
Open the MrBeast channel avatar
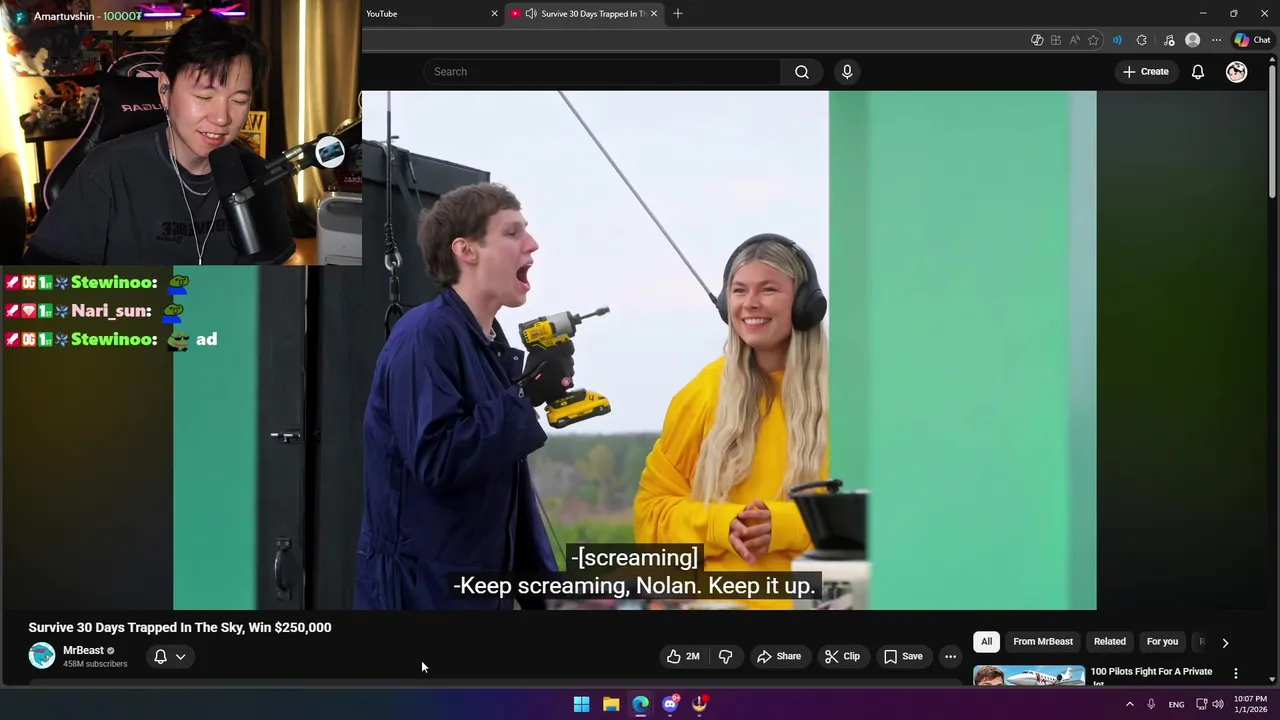point(42,656)
